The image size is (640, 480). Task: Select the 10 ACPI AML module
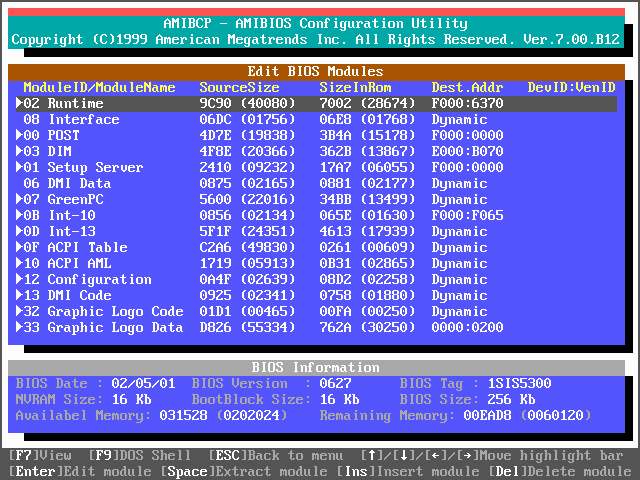click(316, 263)
